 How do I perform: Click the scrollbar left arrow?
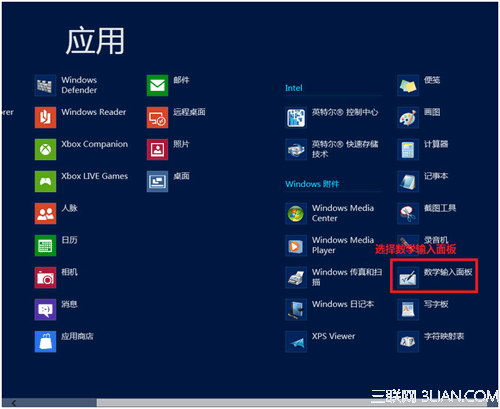point(13,403)
